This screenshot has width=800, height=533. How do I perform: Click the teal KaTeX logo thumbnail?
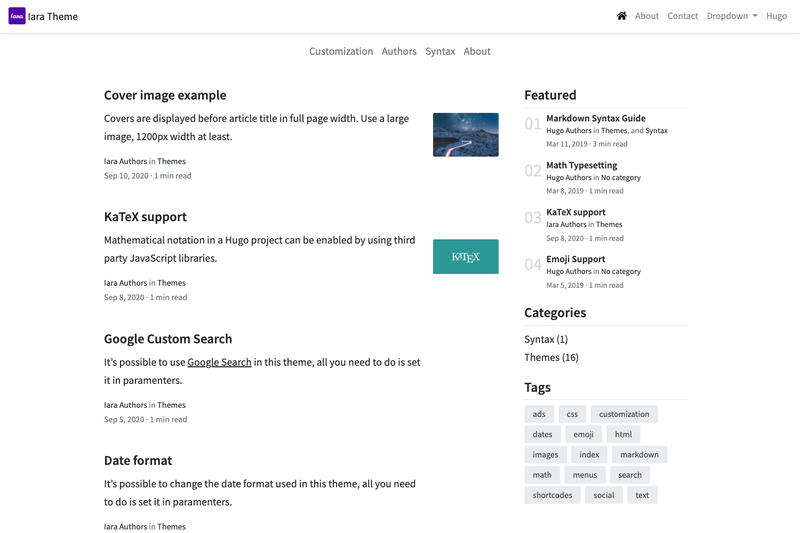click(x=466, y=257)
